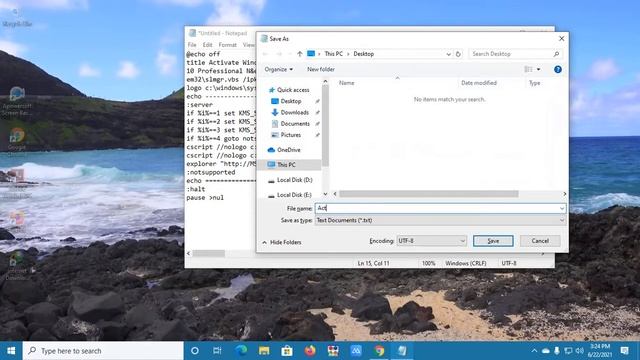
Task: Click the navigation pane scroll down arrow
Action: (325, 194)
